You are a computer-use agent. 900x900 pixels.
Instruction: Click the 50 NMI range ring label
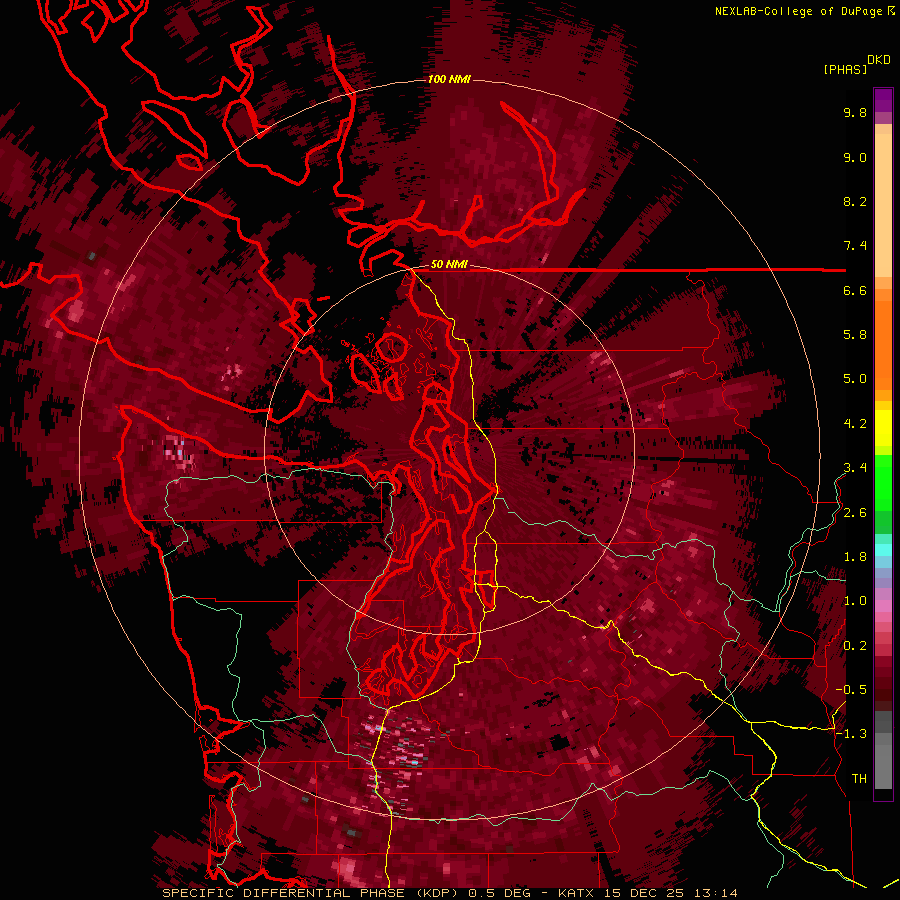pyautogui.click(x=449, y=265)
